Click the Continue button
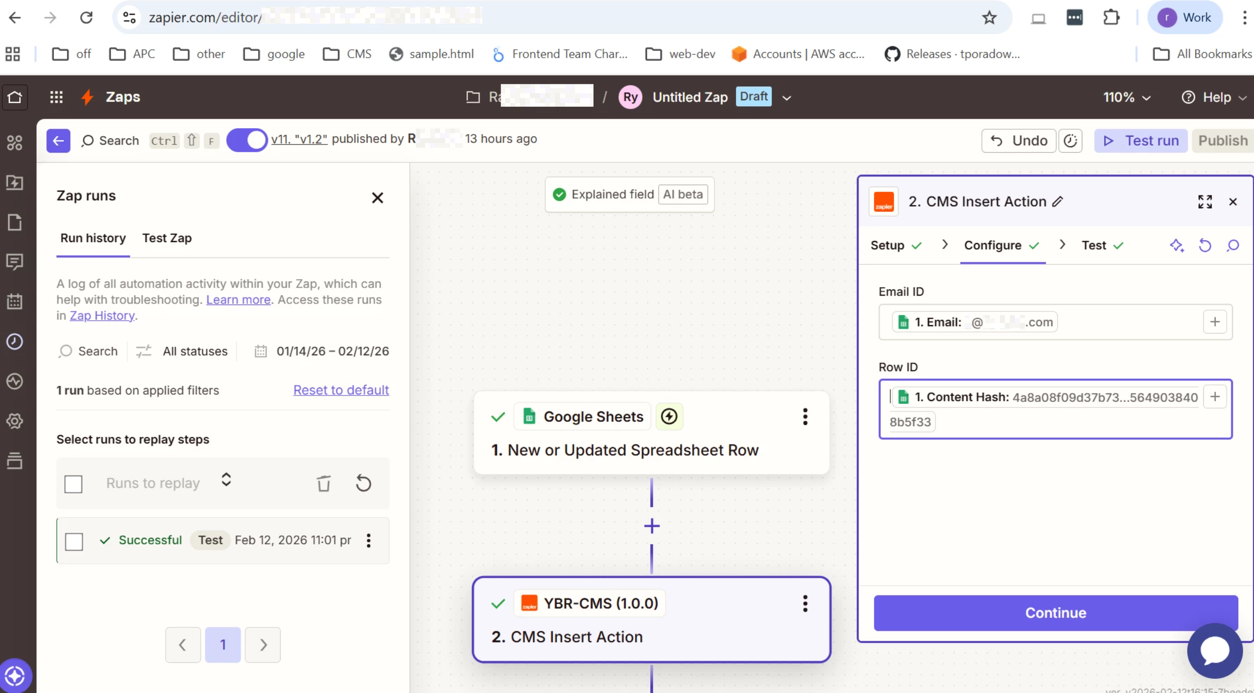1254x693 pixels. [1055, 613]
